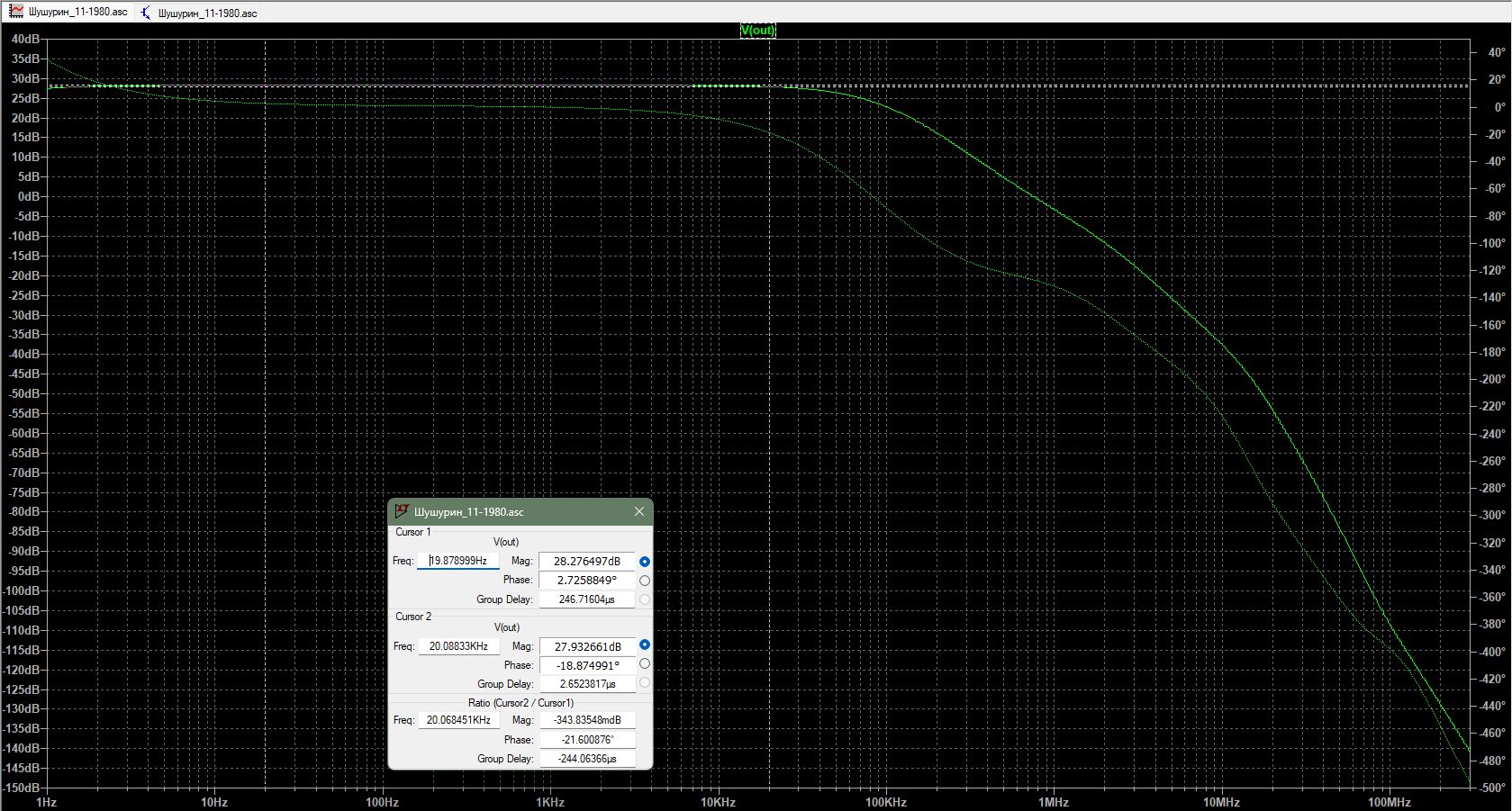Viewport: 1512px width, 811px height.
Task: Click Cursor 2 Mag field 27.932661dB
Action: (x=587, y=646)
